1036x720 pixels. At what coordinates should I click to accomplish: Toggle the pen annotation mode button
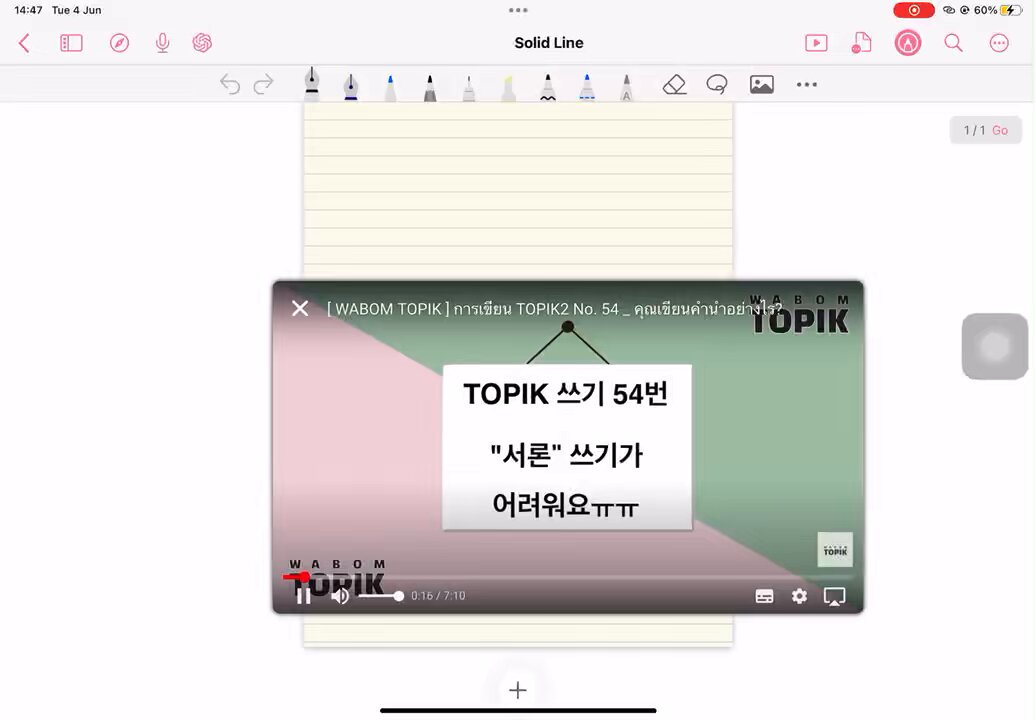(x=908, y=44)
